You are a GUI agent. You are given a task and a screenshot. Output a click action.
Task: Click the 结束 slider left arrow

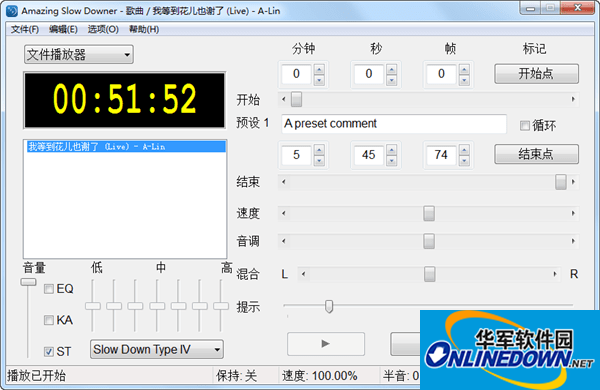pos(284,182)
